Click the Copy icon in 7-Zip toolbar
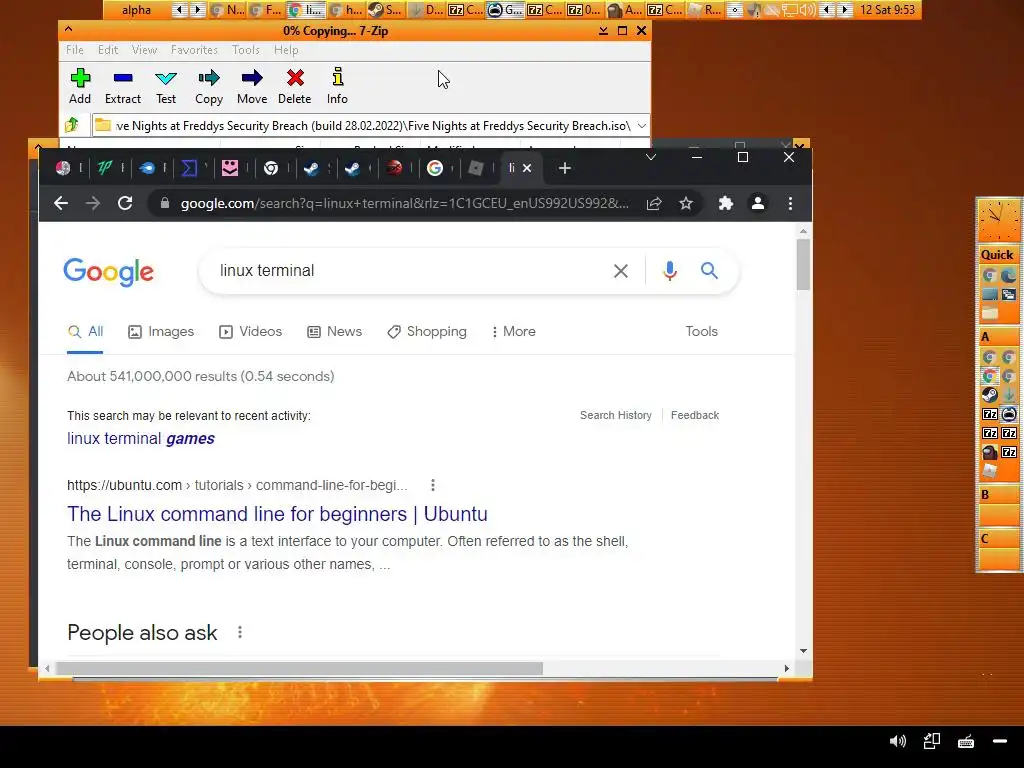The height and width of the screenshot is (768, 1024). (x=209, y=86)
